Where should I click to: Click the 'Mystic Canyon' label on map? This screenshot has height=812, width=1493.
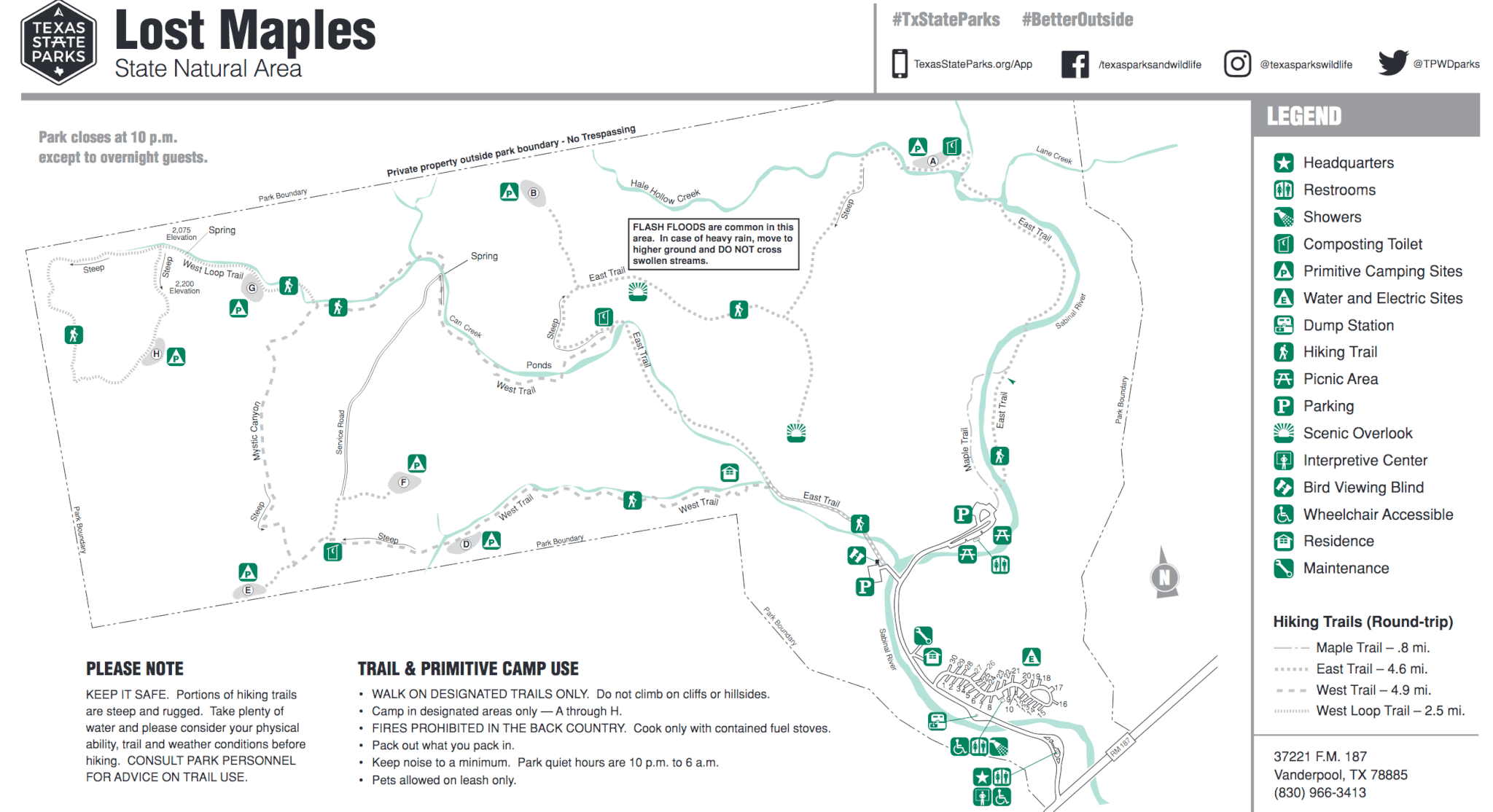point(255,431)
